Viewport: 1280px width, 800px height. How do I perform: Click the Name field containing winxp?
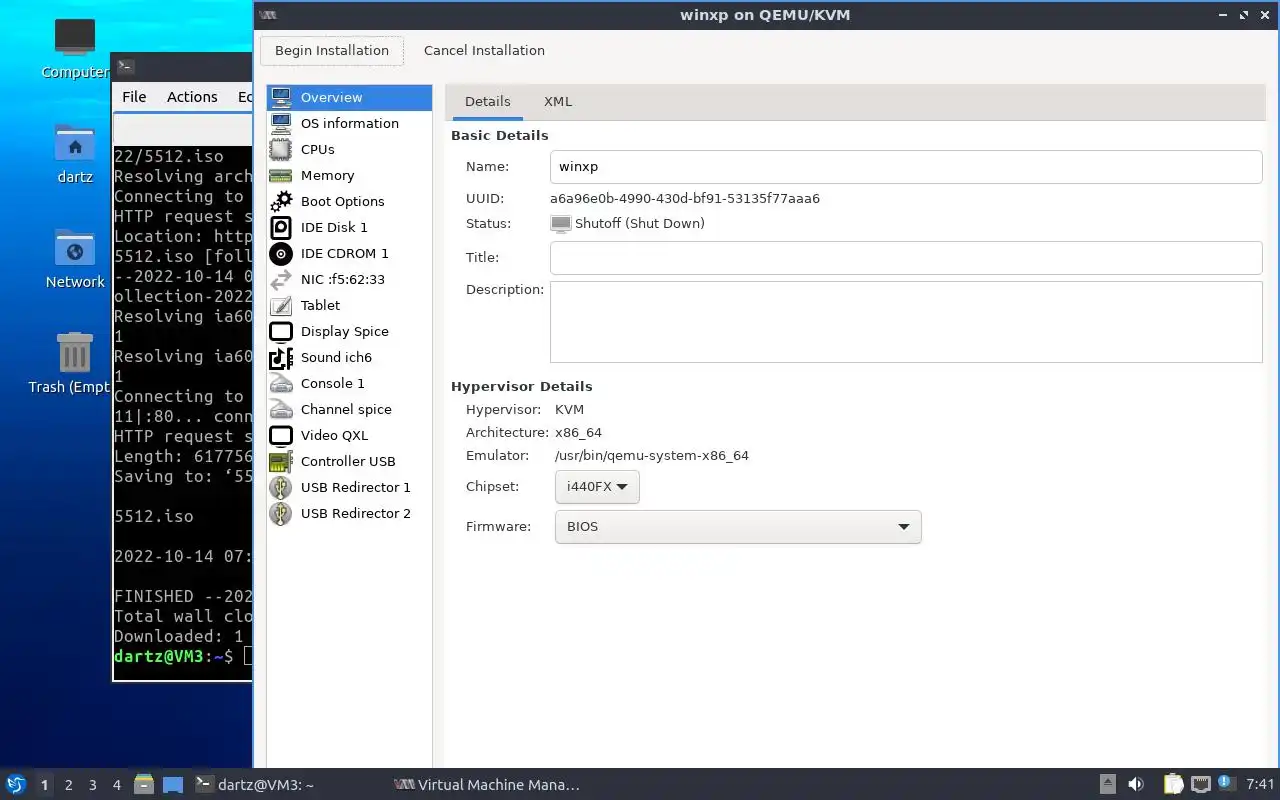coord(906,167)
